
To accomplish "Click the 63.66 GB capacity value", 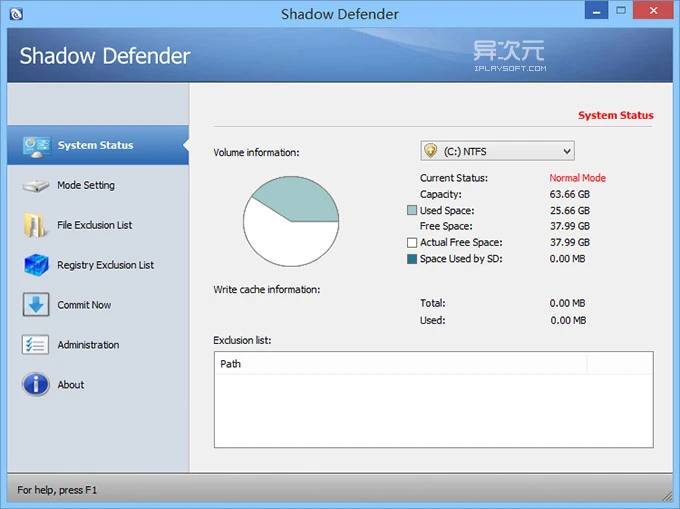I will pos(570,194).
